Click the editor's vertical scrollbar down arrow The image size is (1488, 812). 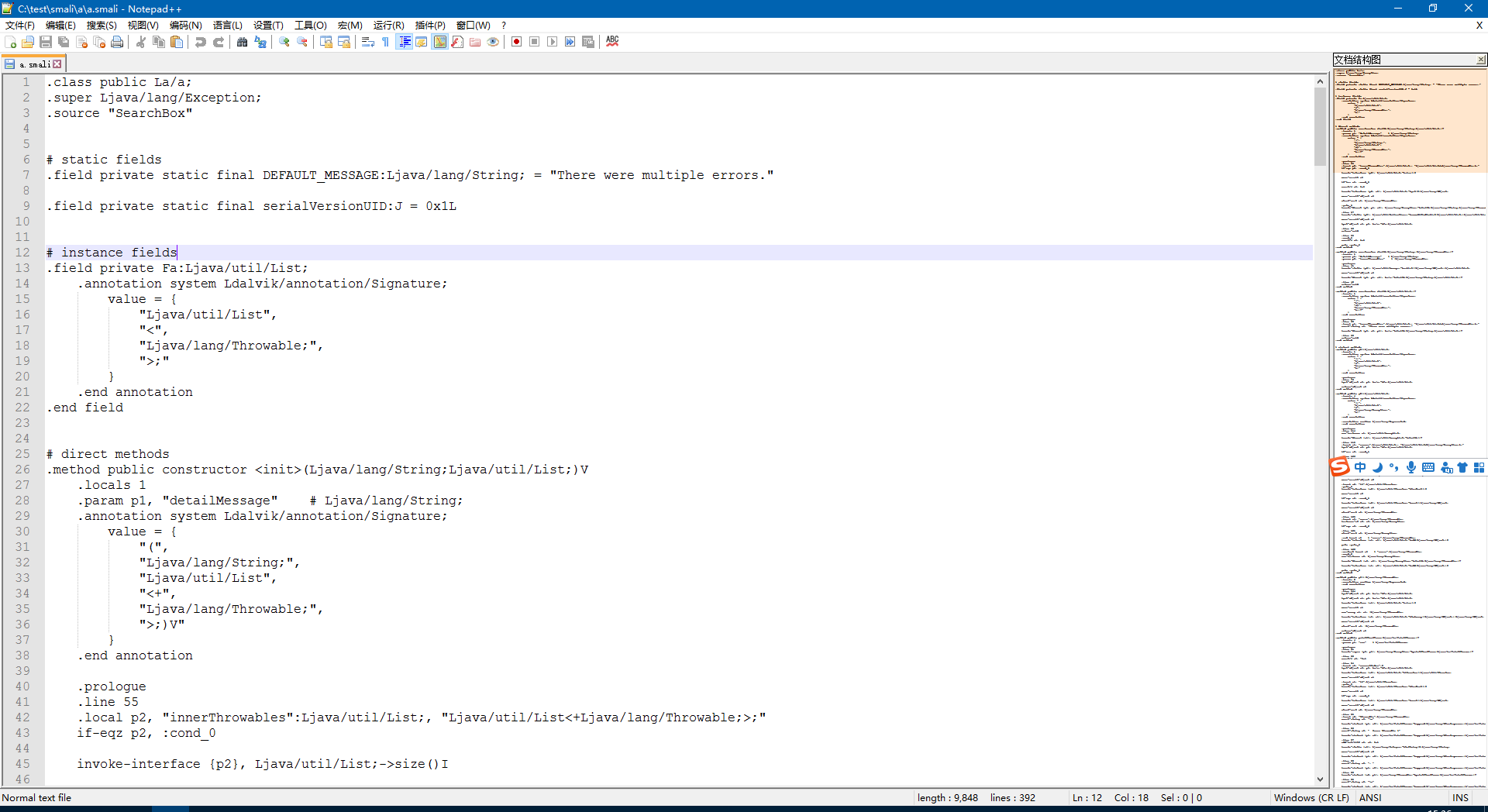(1320, 780)
